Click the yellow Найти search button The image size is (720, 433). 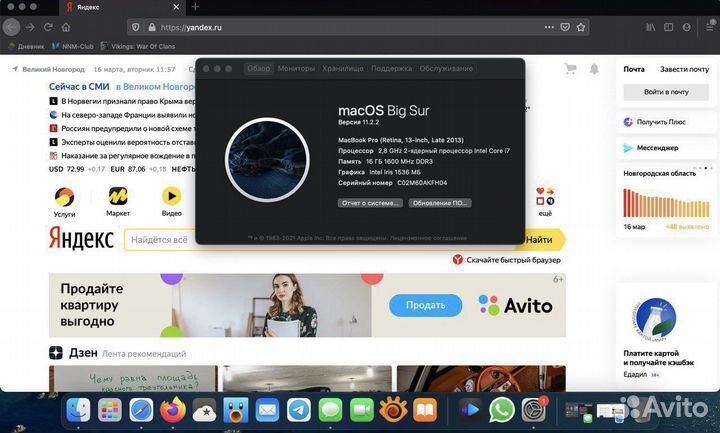pyautogui.click(x=542, y=240)
